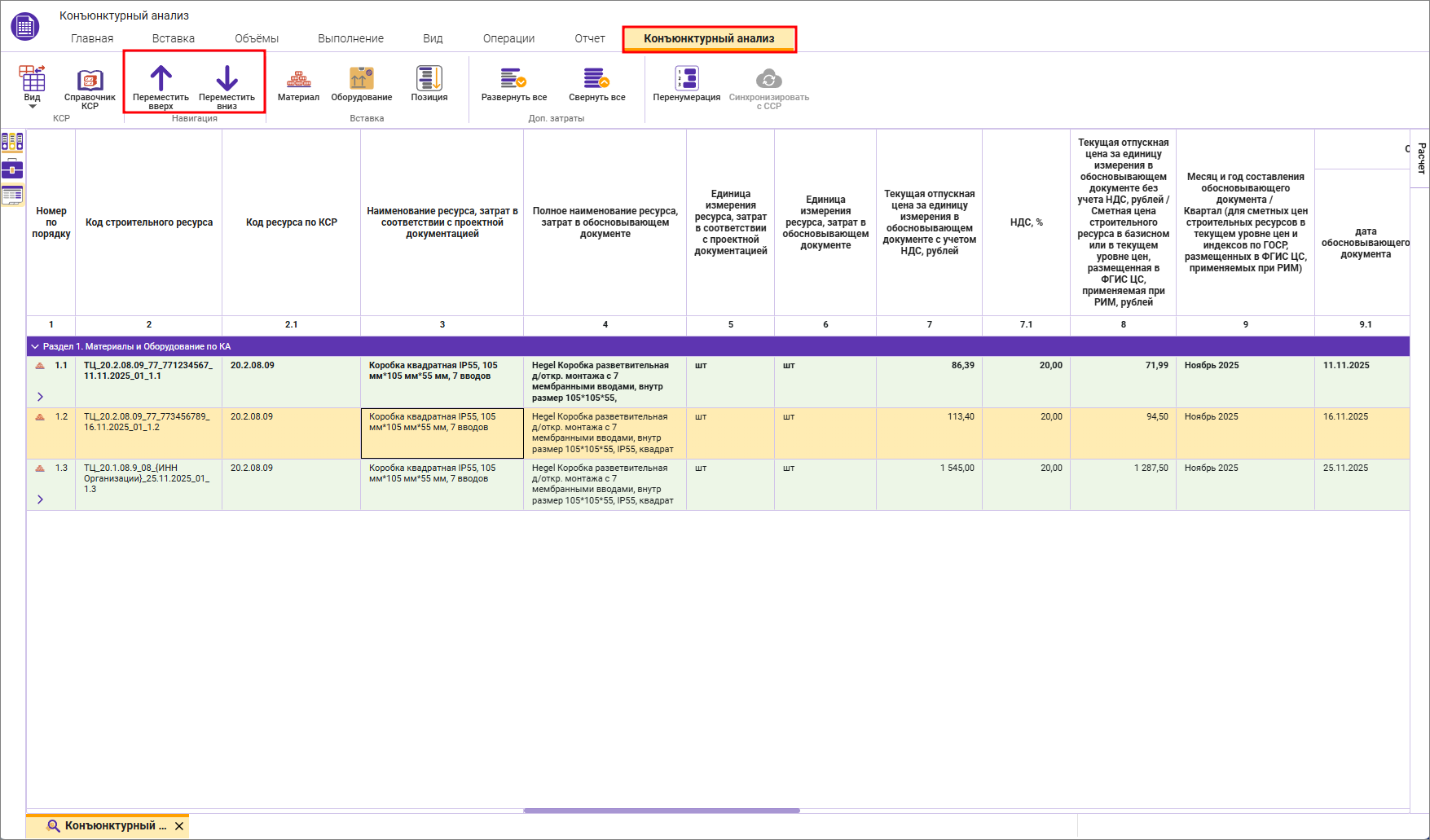Click the horizontal scrollbar below the table
The width and height of the screenshot is (1430, 840).
[661, 811]
